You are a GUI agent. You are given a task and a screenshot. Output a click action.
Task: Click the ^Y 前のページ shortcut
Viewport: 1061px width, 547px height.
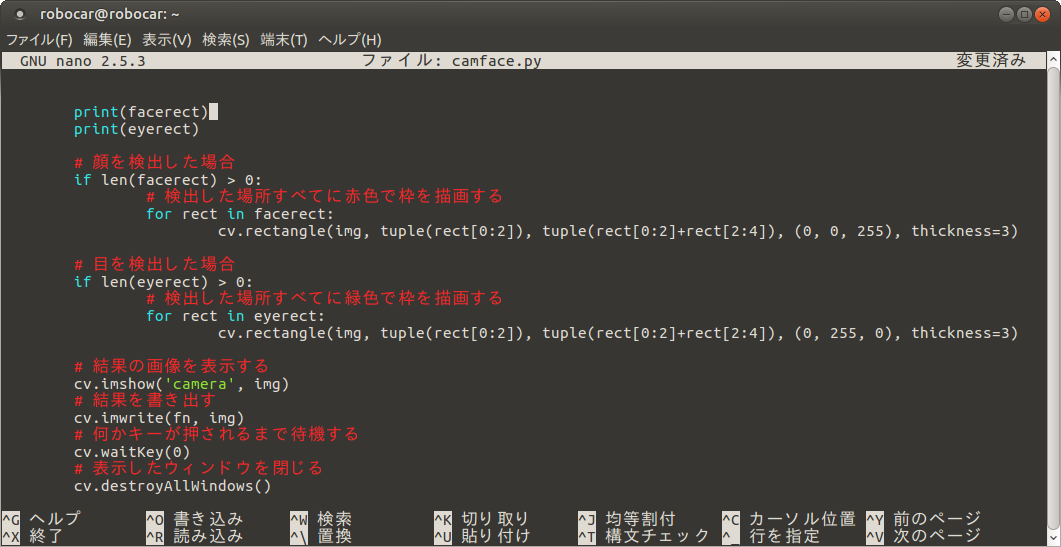point(924,519)
